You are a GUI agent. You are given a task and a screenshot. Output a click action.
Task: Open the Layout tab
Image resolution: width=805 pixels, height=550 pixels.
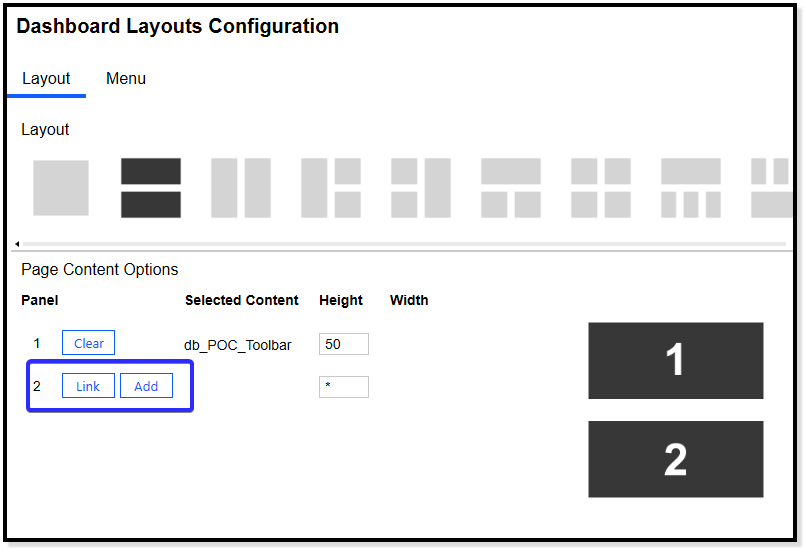click(x=46, y=79)
